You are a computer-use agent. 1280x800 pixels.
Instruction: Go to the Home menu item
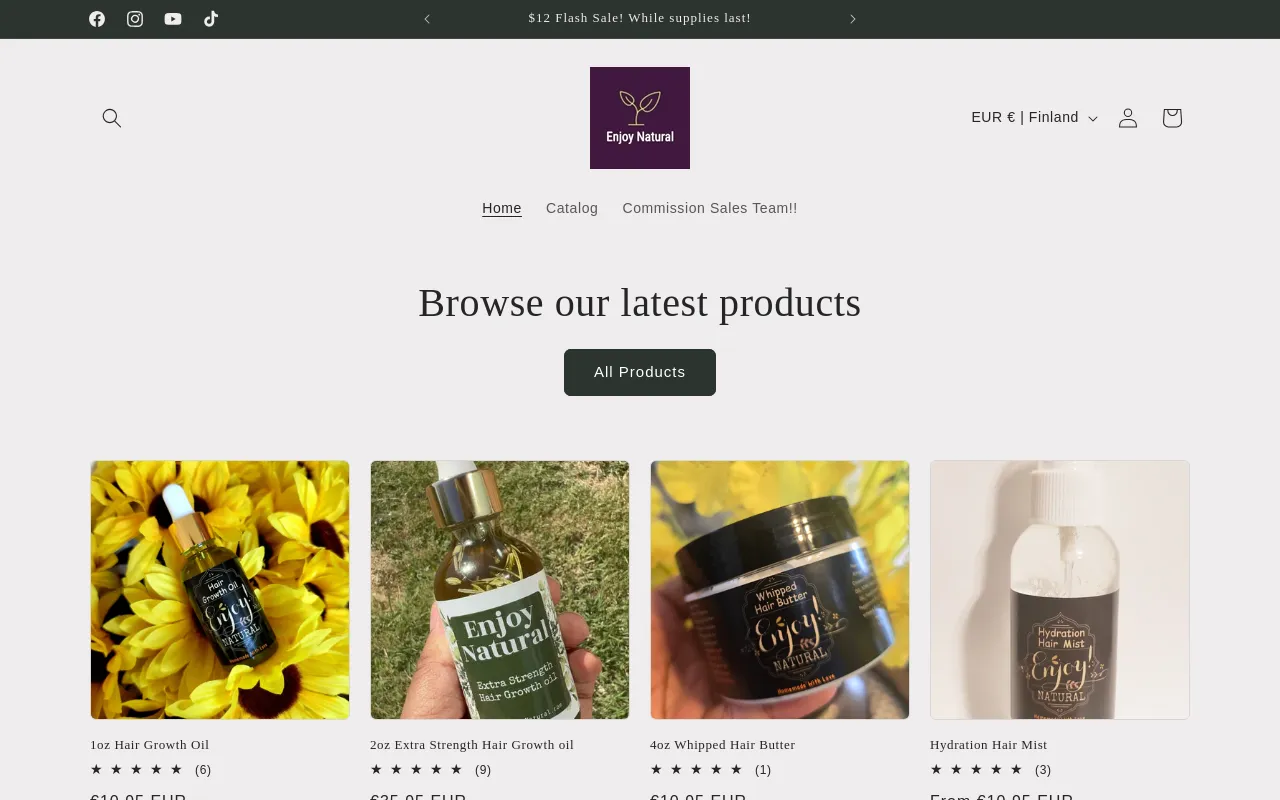(x=502, y=208)
